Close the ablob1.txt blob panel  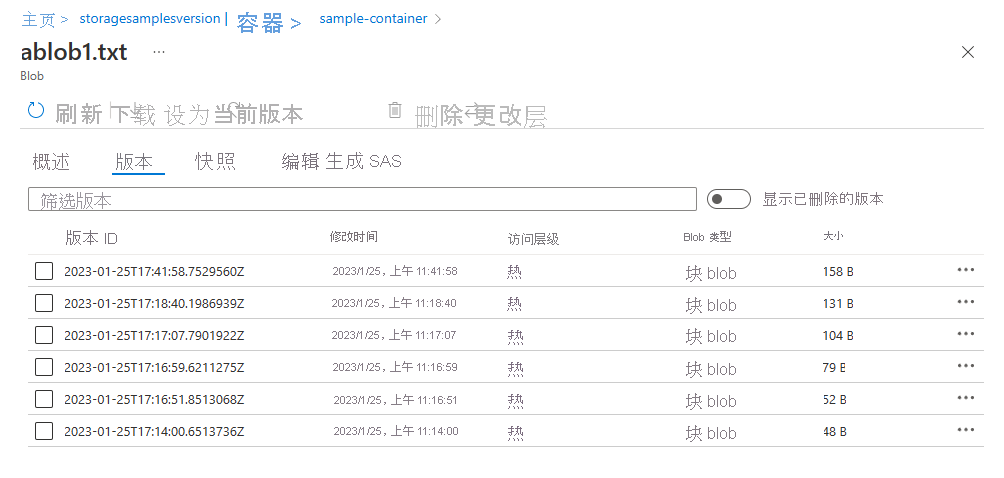(967, 52)
